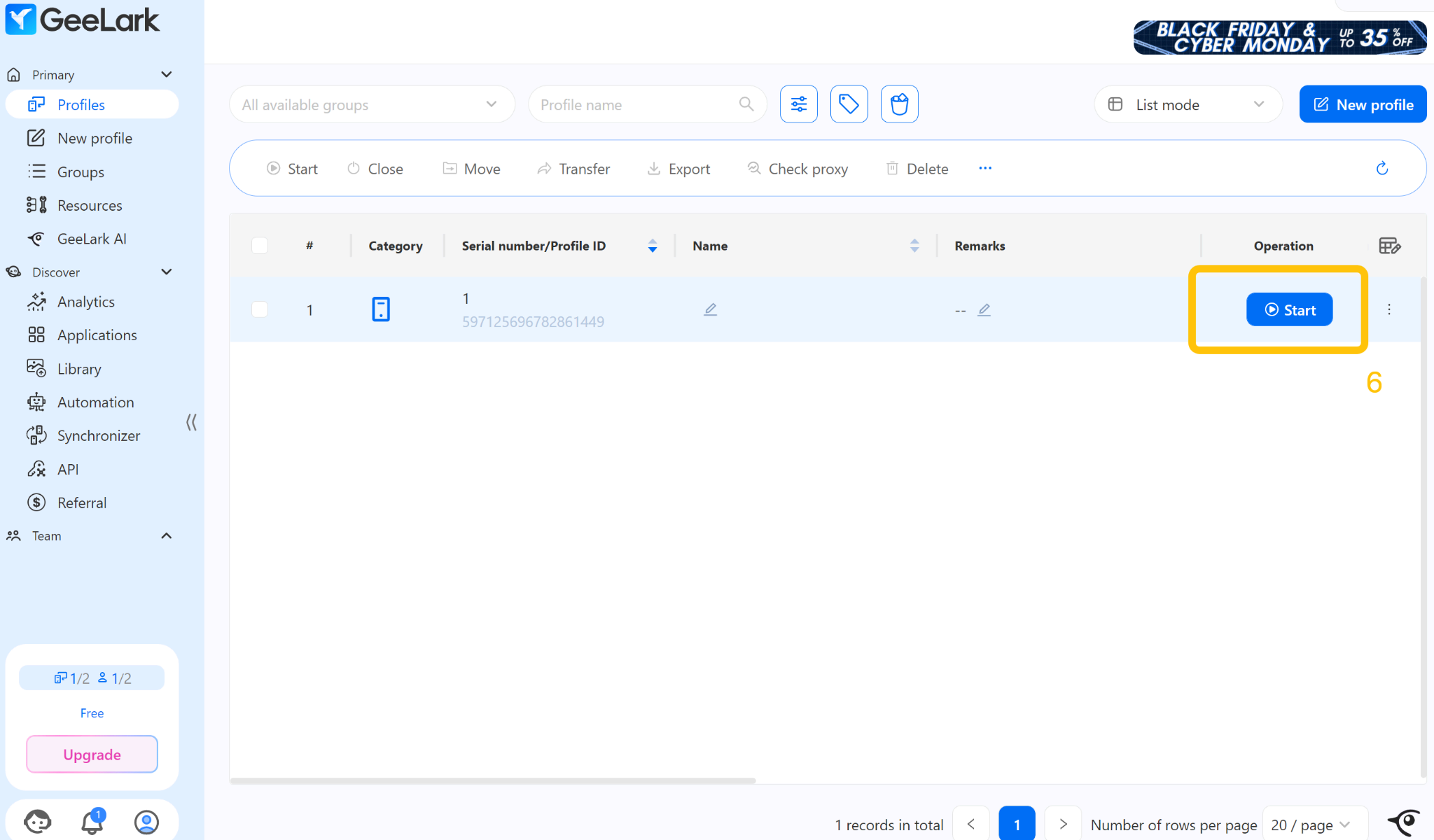Open the notifications bell

(92, 822)
